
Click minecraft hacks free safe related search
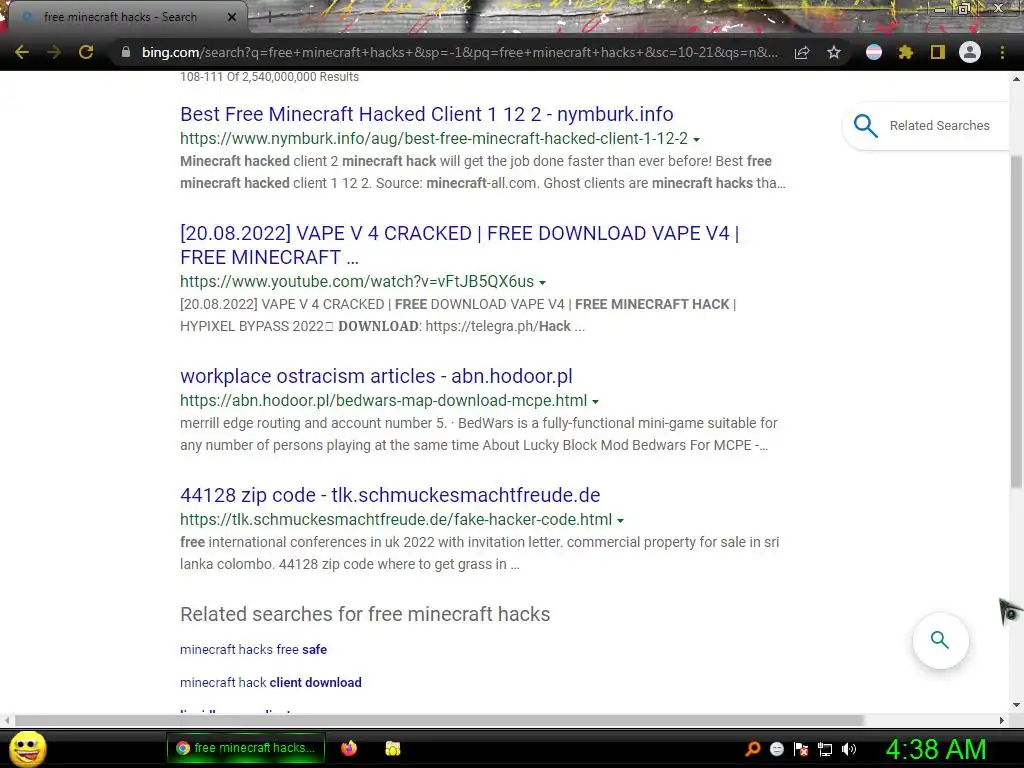click(x=253, y=649)
